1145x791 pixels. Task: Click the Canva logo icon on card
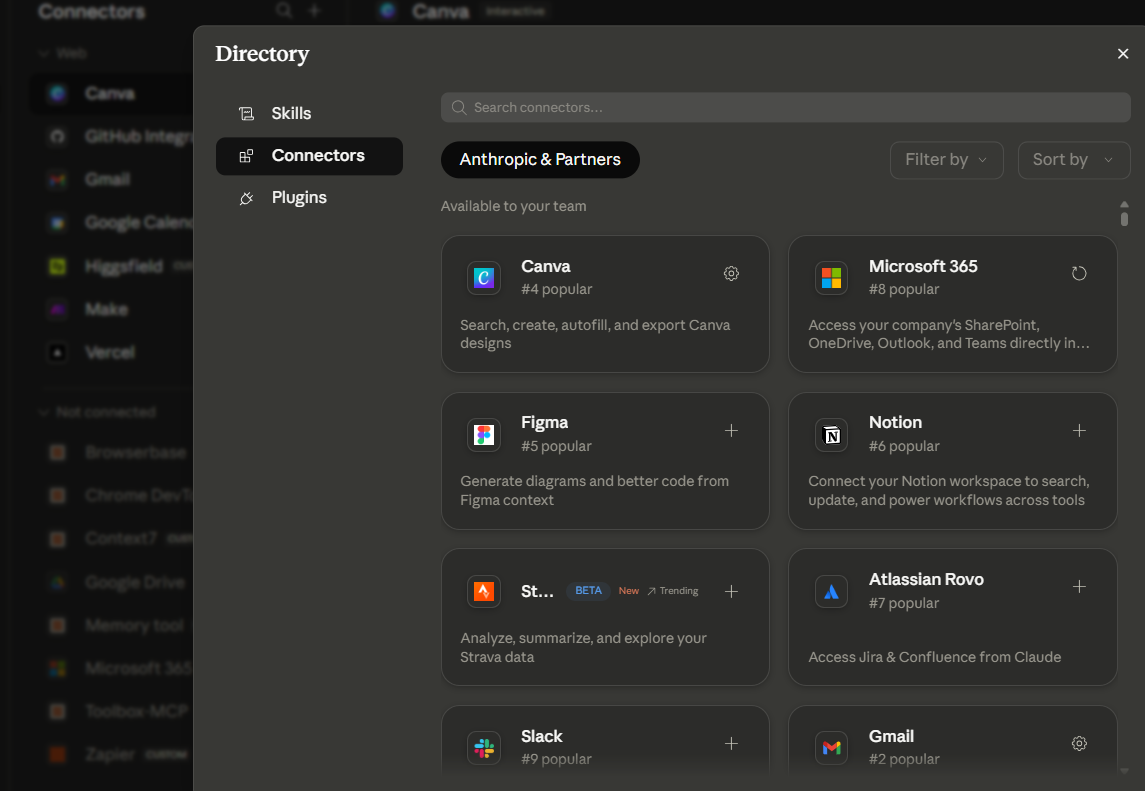pos(483,278)
